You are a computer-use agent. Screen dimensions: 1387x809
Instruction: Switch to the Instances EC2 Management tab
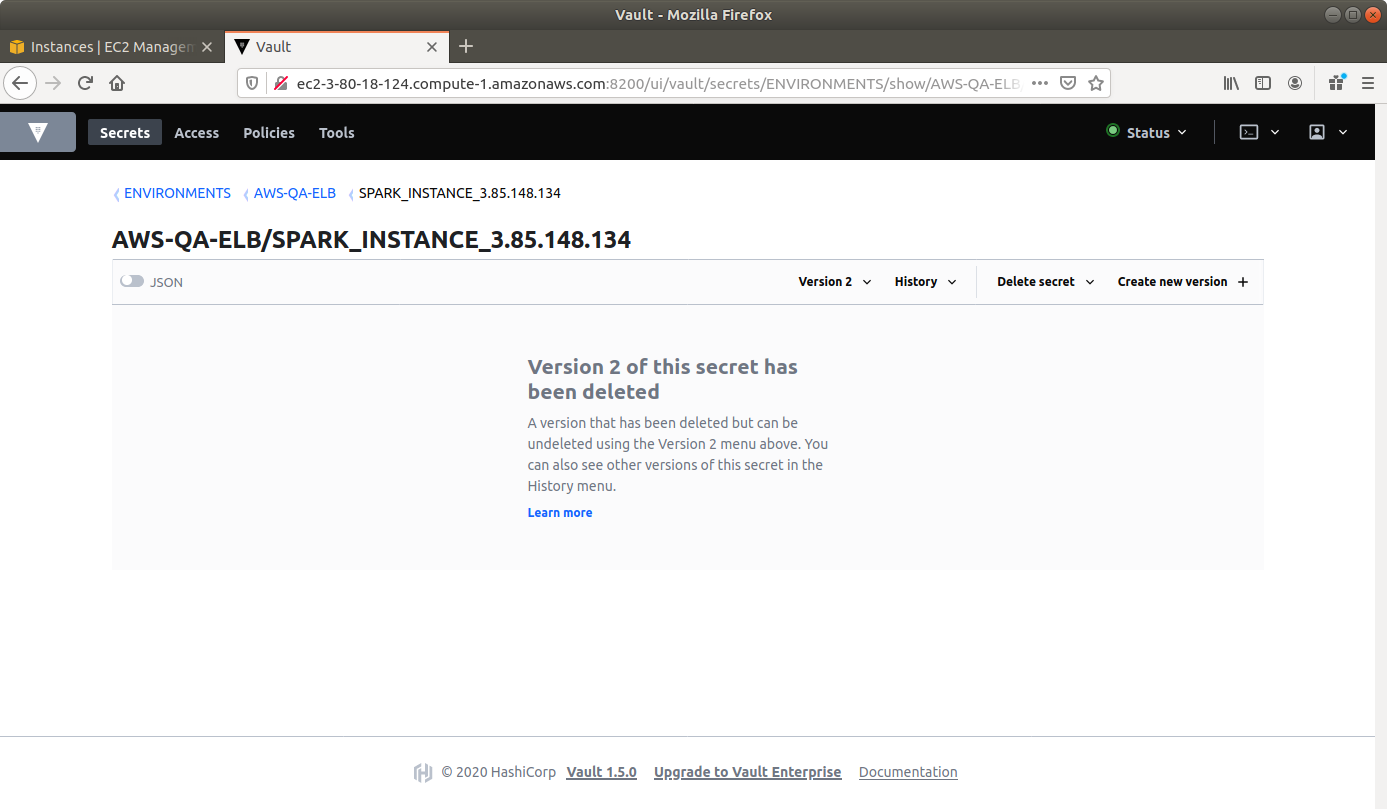[x=111, y=47]
